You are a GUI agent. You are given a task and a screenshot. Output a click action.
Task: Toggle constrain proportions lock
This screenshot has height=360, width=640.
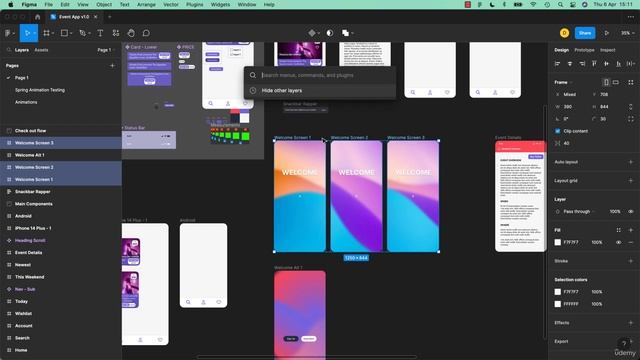631,107
